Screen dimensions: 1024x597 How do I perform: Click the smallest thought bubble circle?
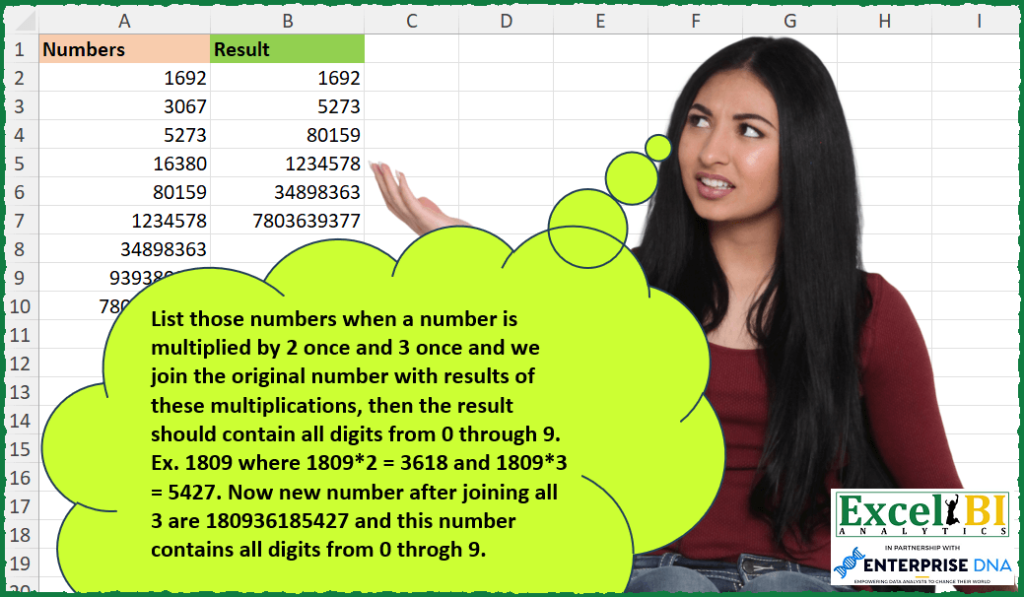(658, 148)
